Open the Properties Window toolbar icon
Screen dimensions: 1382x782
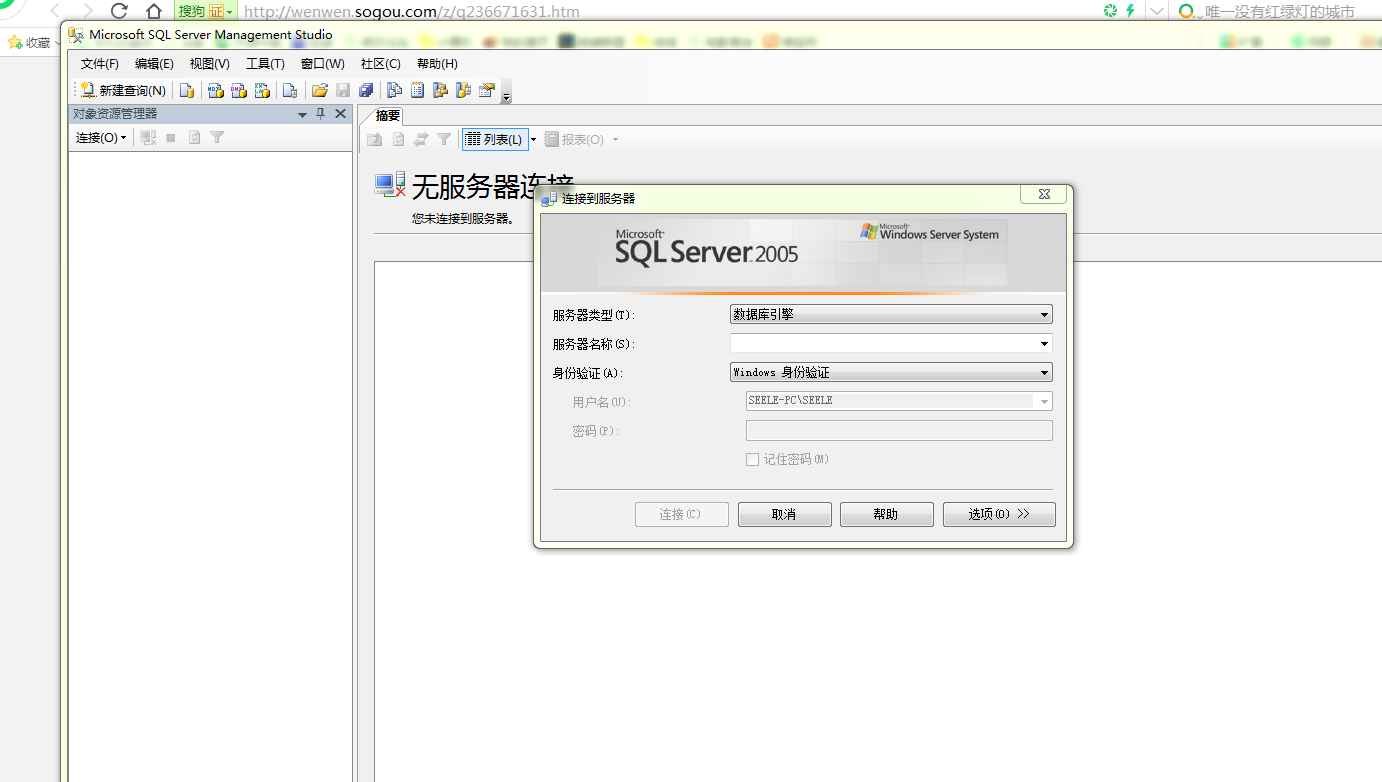click(x=487, y=91)
